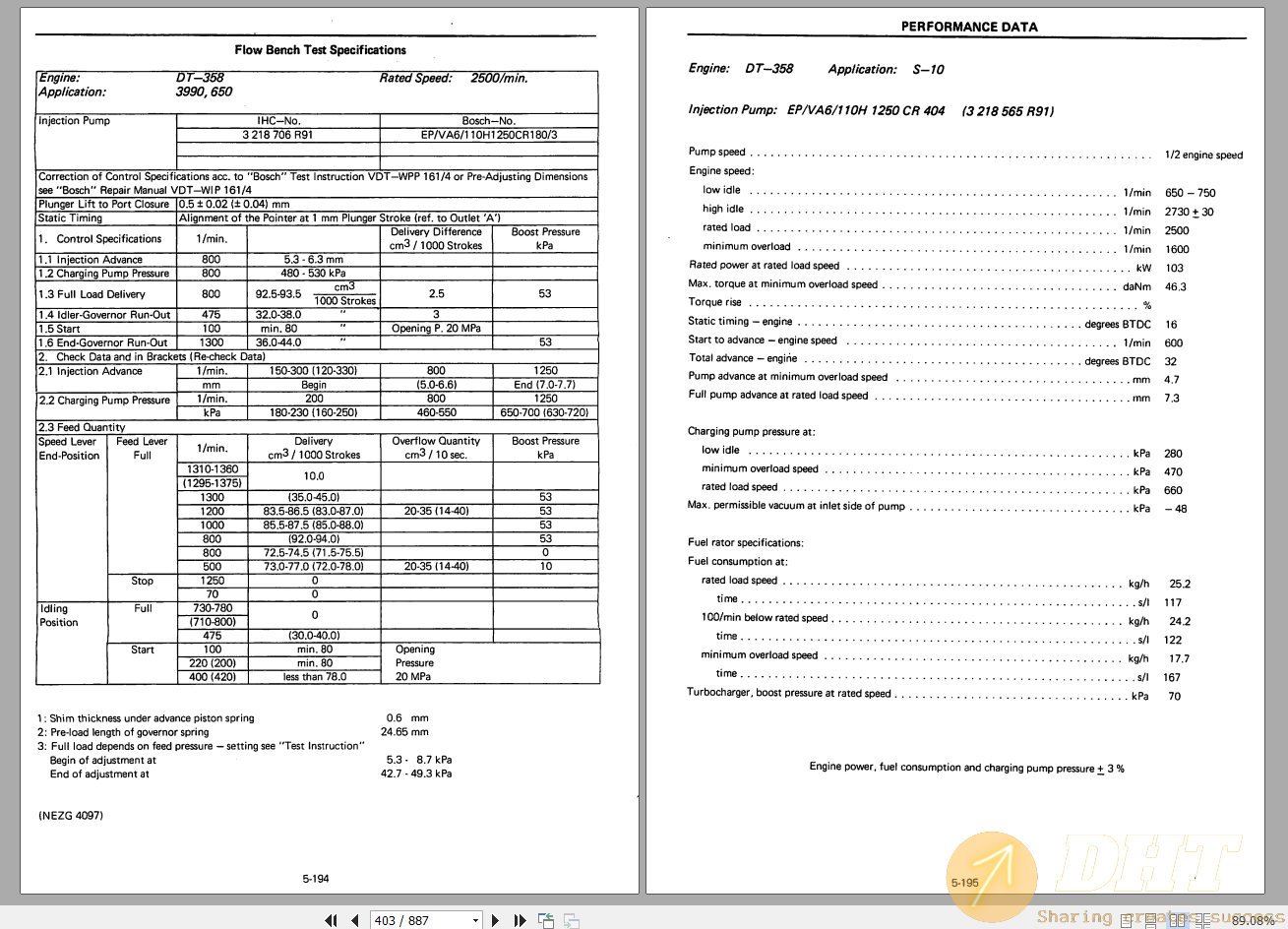This screenshot has height=929, width=1288.
Task: Select the previous view history icon
Action: click(x=546, y=920)
